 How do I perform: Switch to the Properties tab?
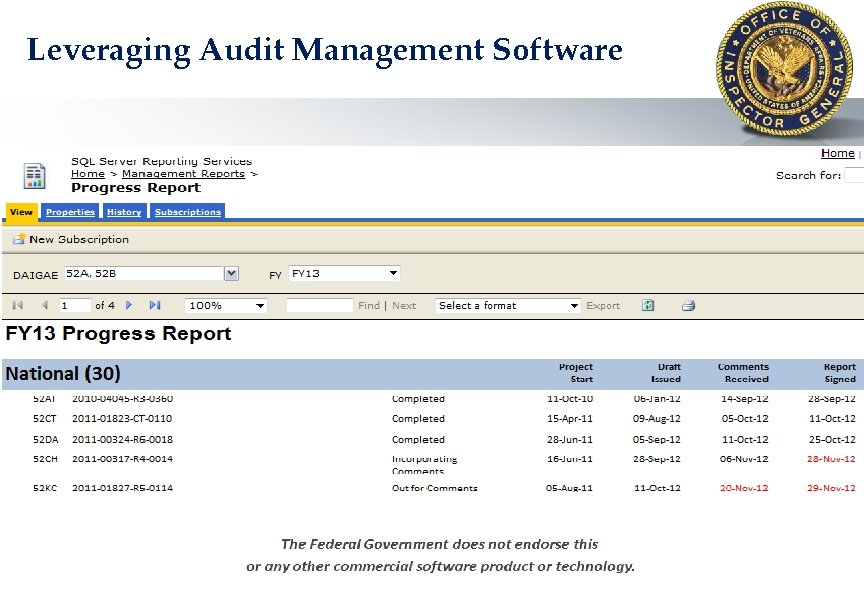pyautogui.click(x=71, y=212)
